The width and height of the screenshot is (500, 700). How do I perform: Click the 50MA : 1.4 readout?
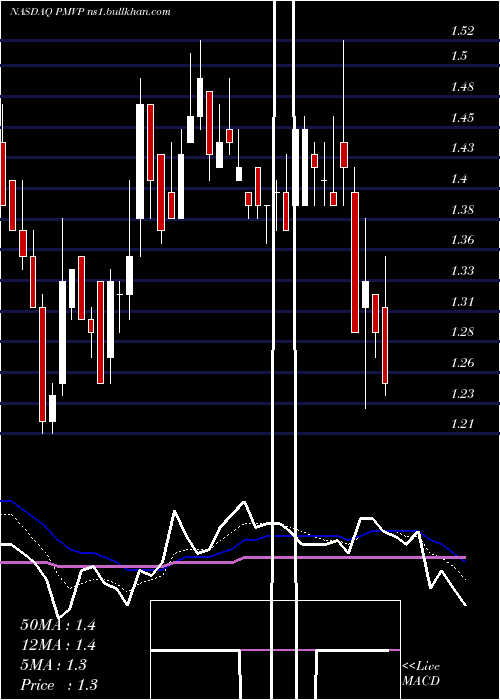58,625
